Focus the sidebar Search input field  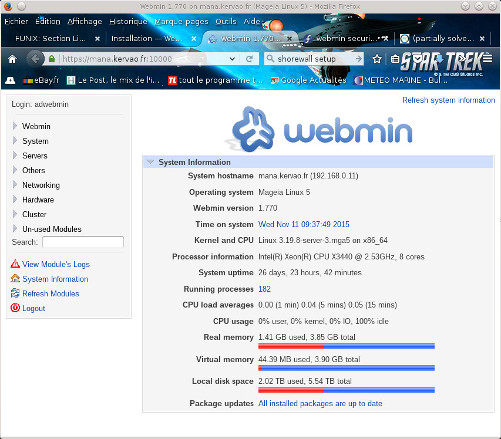coord(83,242)
